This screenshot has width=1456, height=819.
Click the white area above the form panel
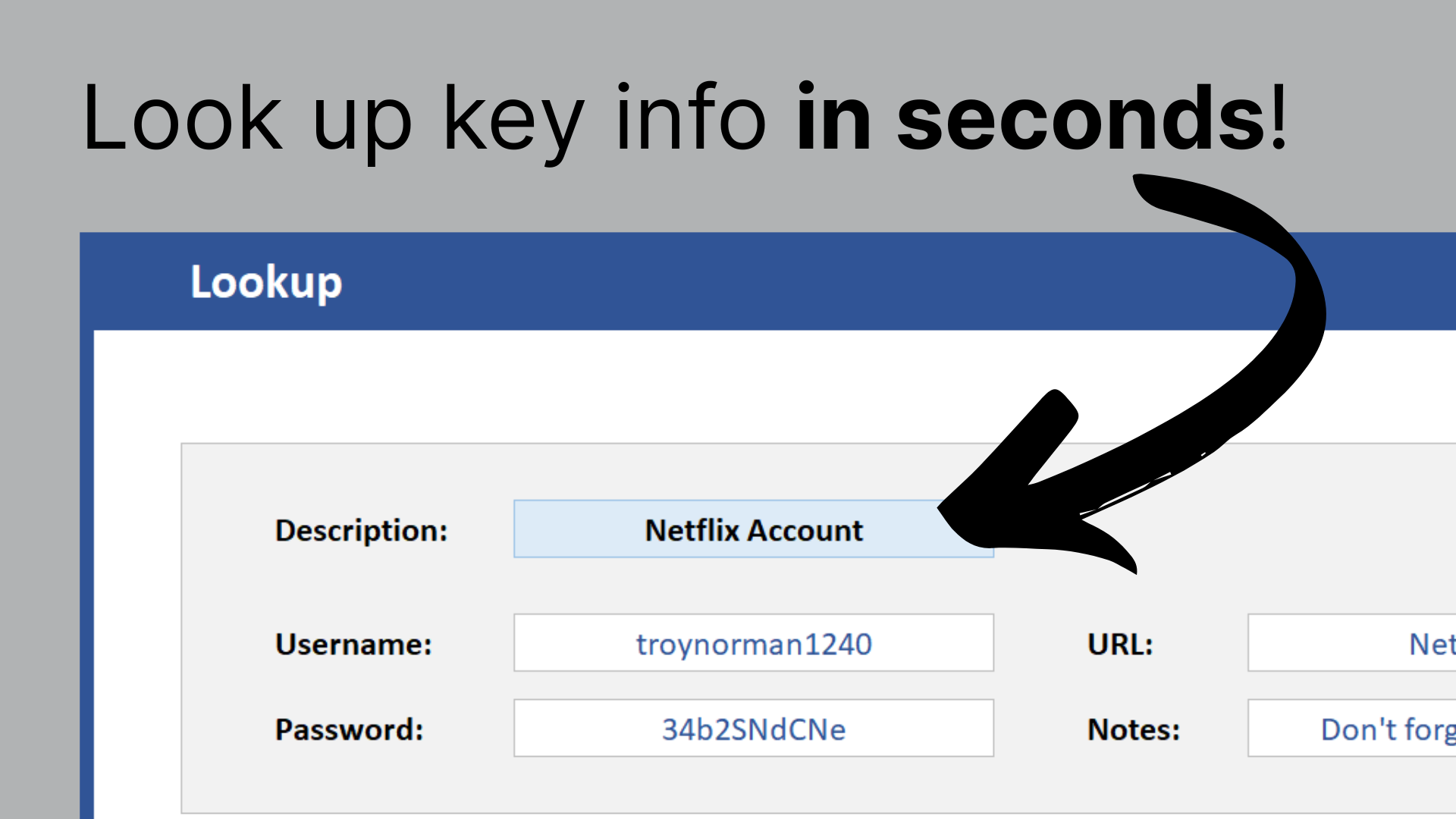click(x=531, y=385)
